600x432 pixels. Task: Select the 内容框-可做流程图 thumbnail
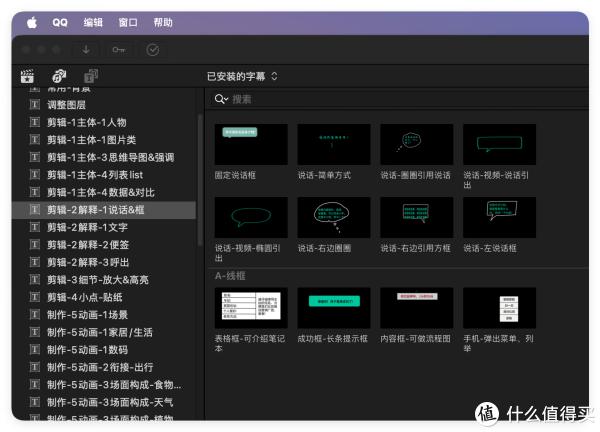point(416,308)
